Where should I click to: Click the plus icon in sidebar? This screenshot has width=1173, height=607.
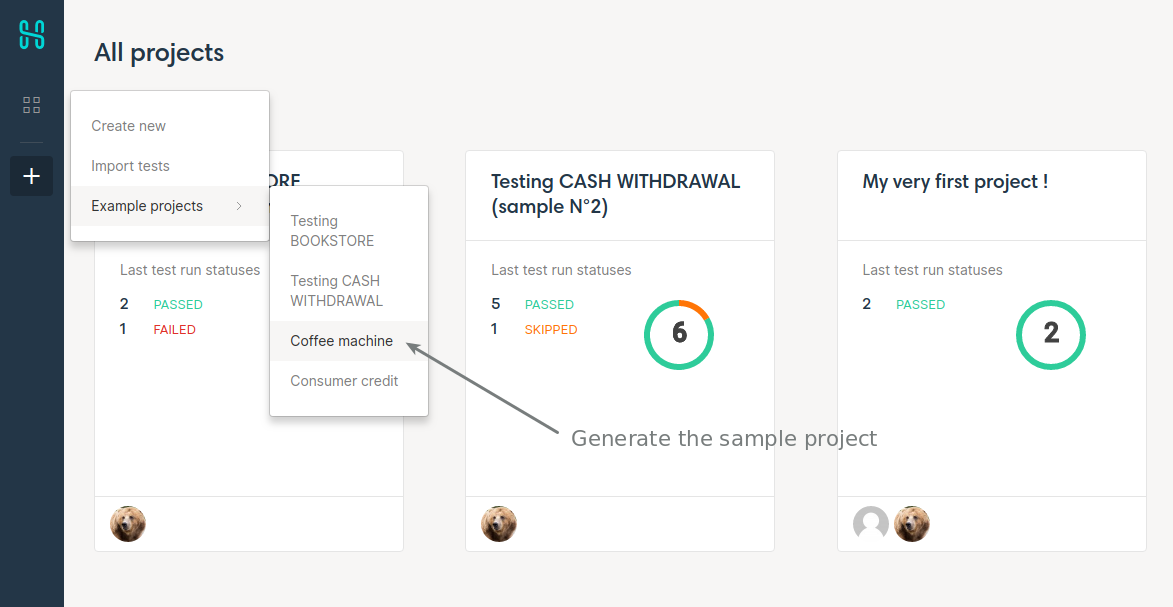point(32,176)
